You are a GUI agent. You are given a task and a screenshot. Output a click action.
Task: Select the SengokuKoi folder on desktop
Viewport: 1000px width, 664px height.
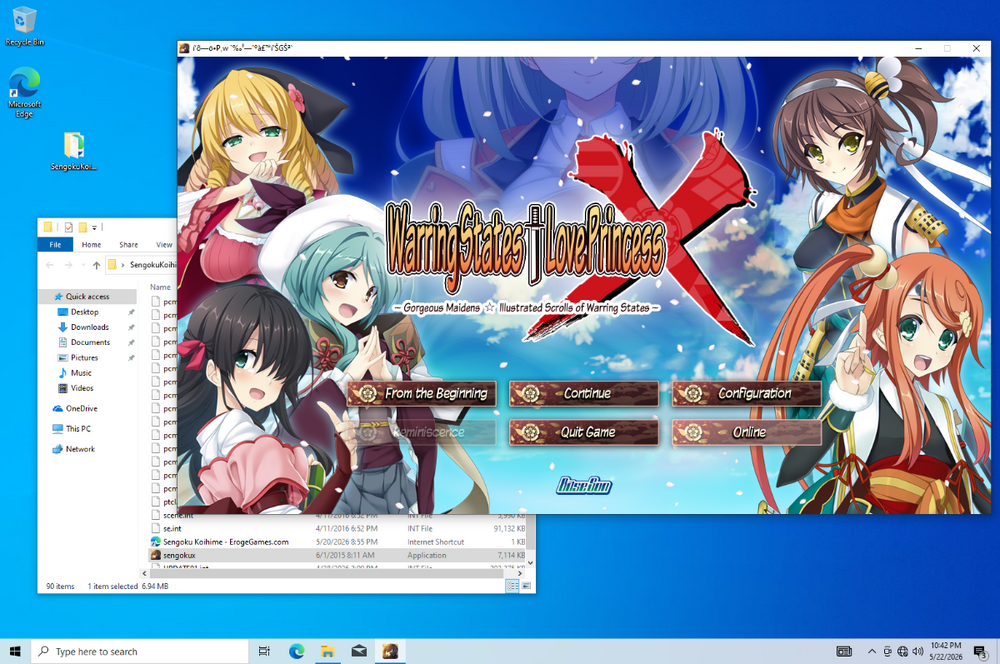pos(73,151)
